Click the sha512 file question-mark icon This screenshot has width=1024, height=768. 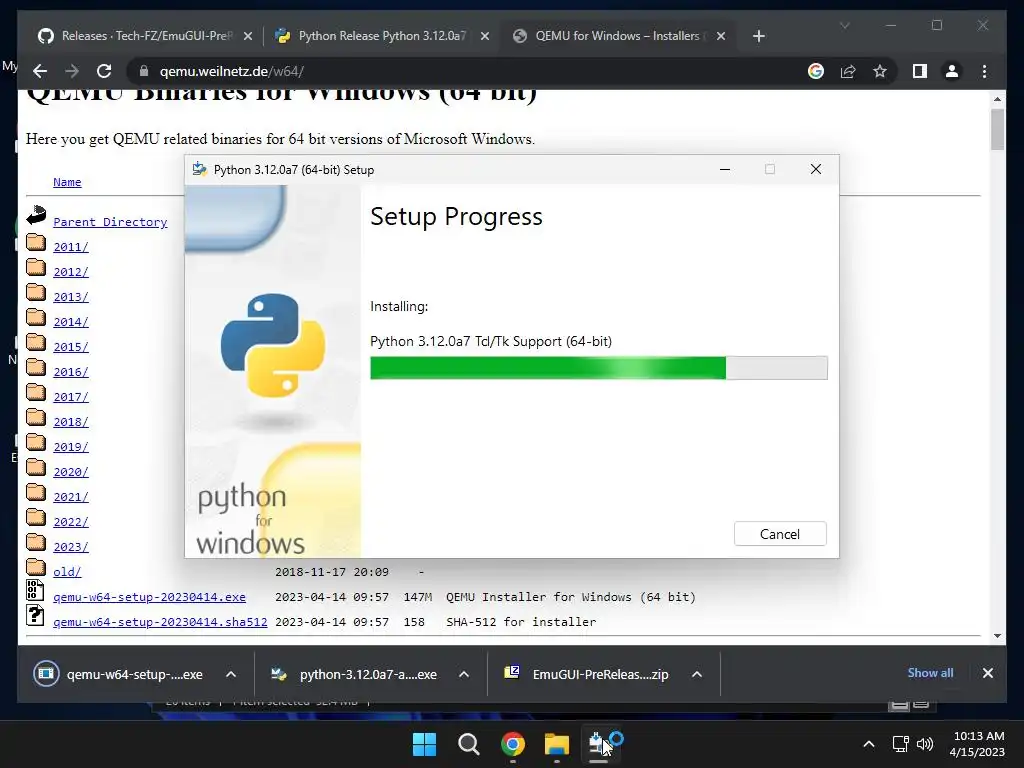click(35, 615)
